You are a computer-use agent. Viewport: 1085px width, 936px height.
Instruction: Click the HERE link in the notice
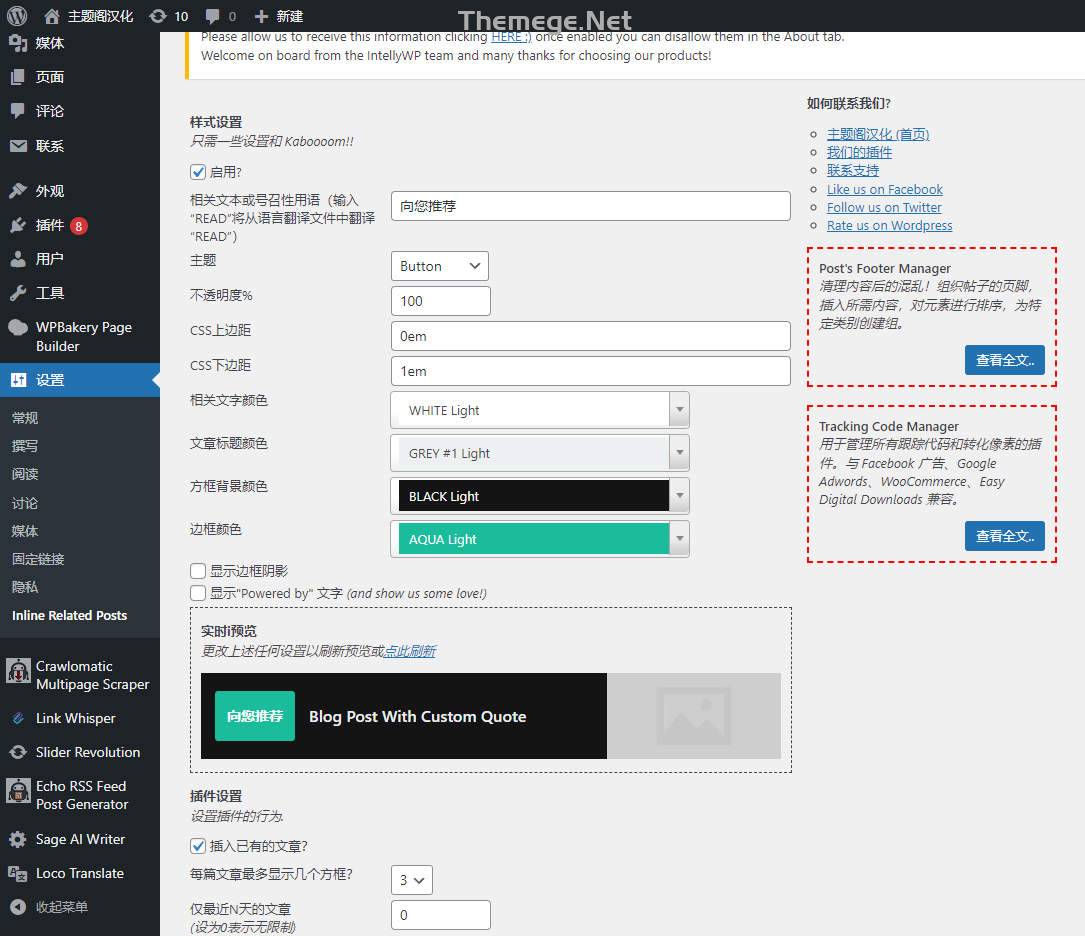(511, 37)
